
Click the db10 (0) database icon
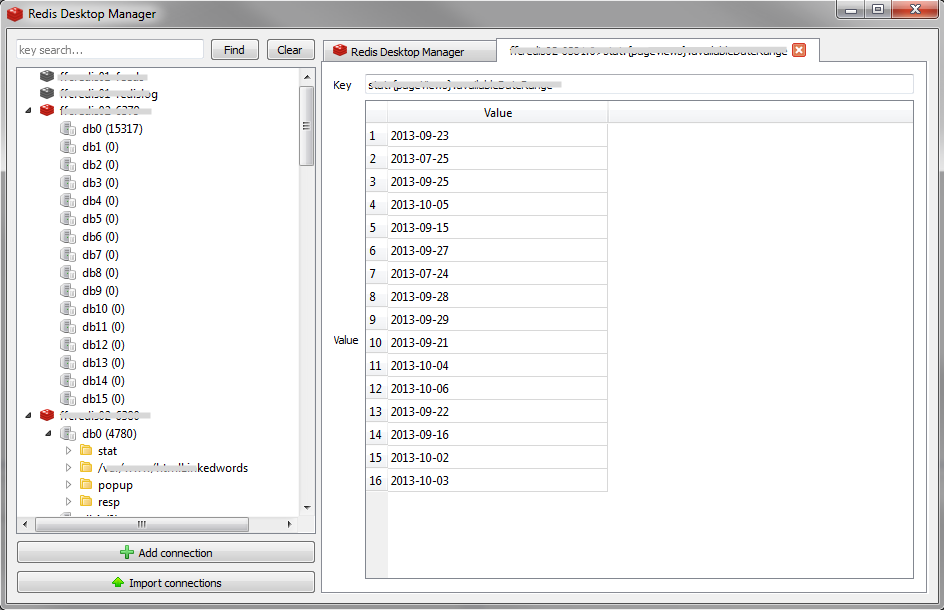coord(68,309)
